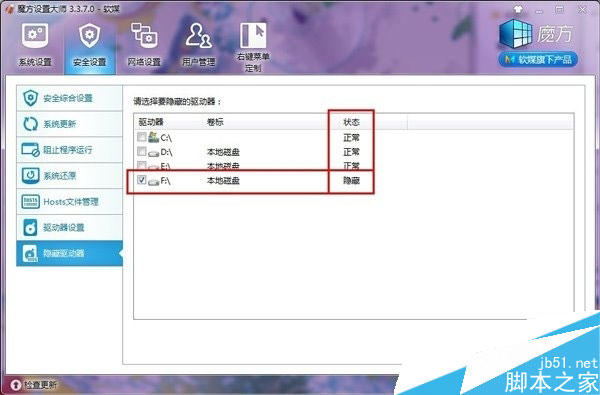Click the 软媒旗下产品 button

pyautogui.click(x=538, y=59)
